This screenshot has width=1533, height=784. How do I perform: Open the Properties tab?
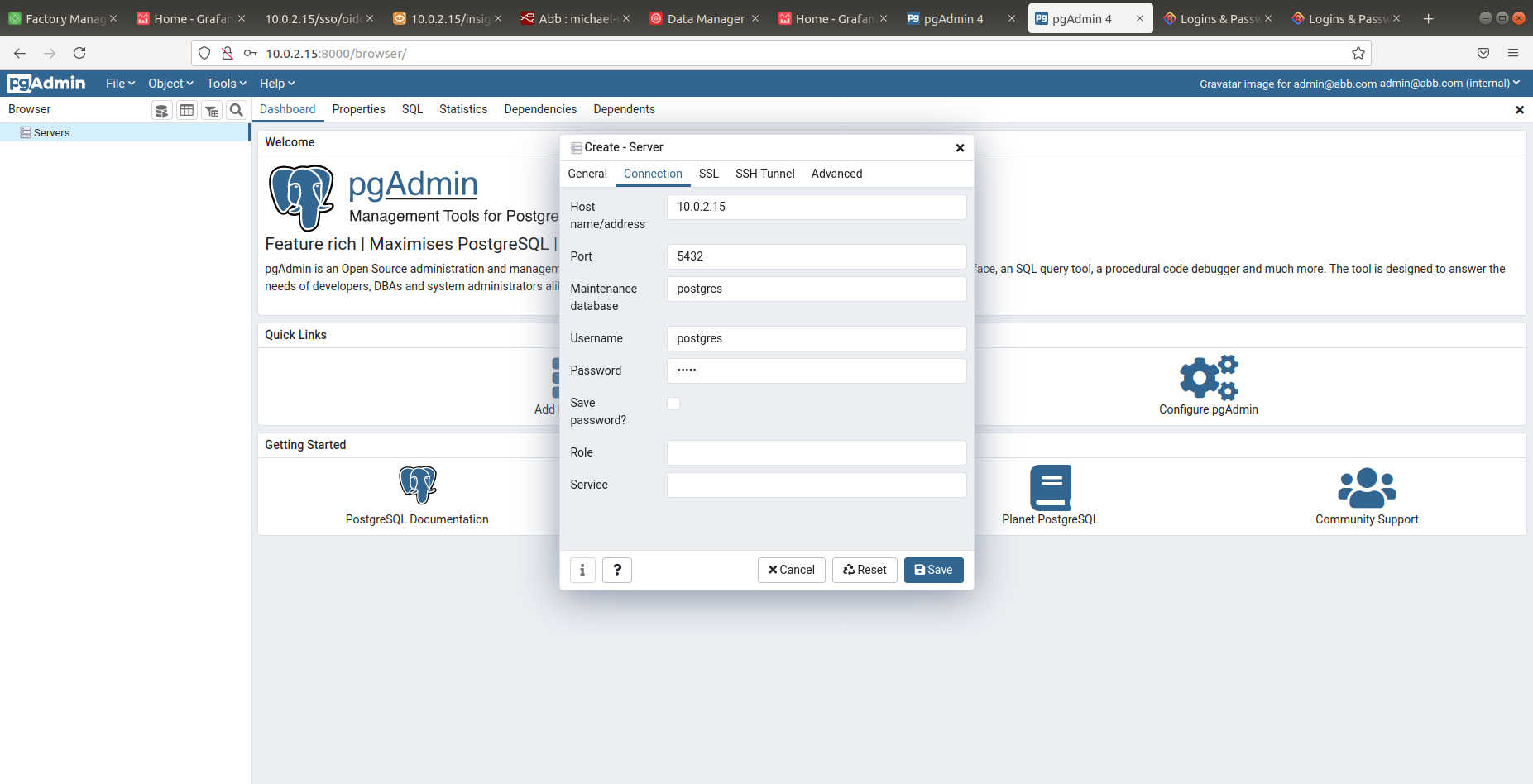coord(359,109)
